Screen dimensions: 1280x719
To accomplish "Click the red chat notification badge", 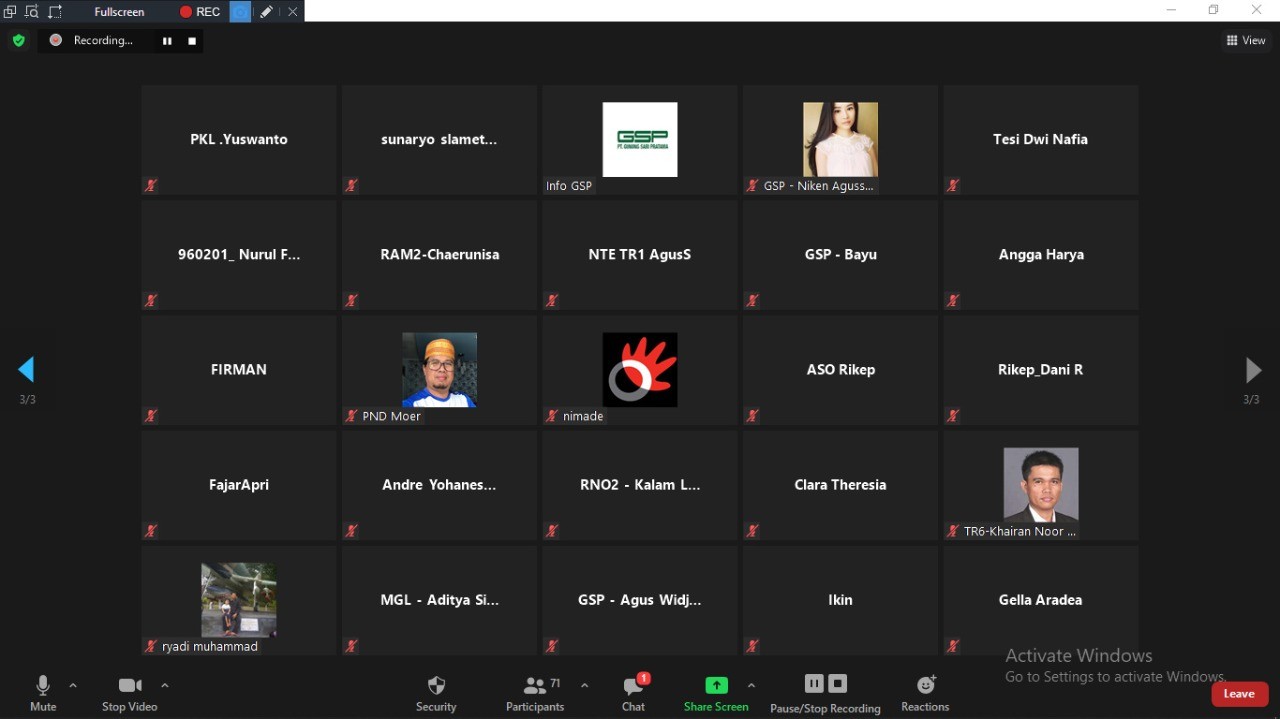I will pyautogui.click(x=644, y=678).
